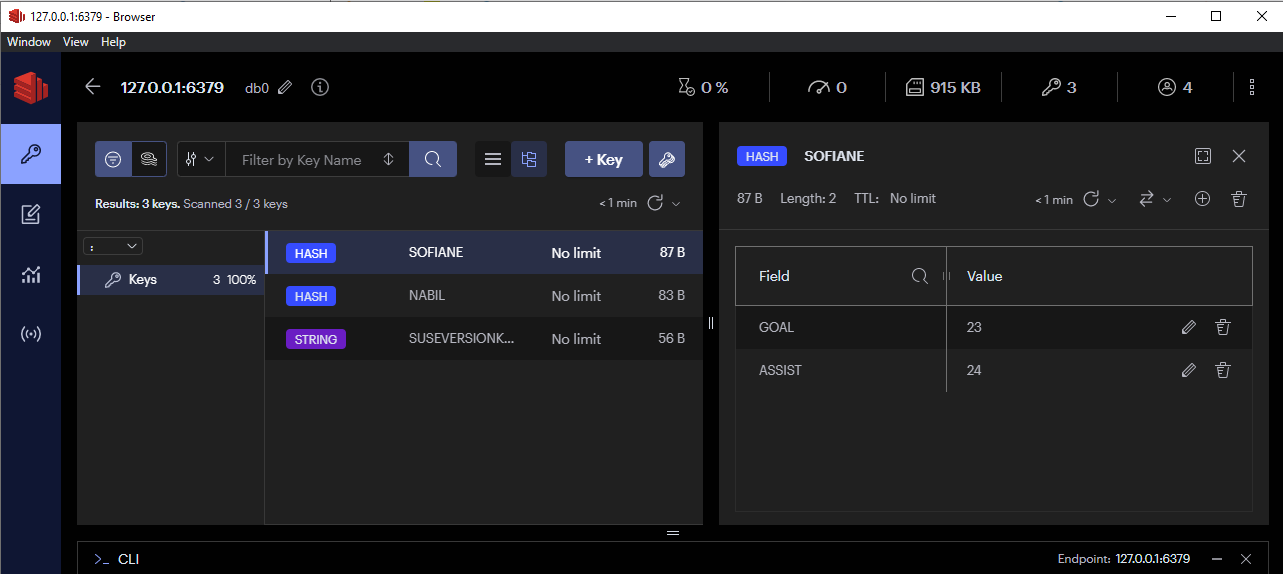Open the View menu
The image size is (1283, 574).
[76, 42]
